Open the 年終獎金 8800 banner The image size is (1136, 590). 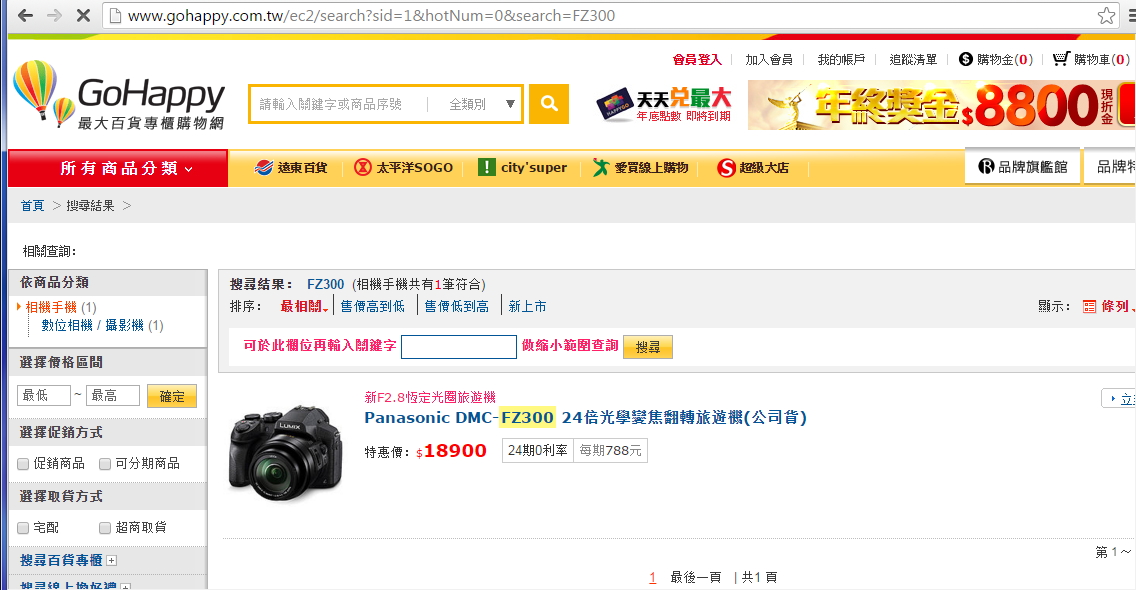coord(940,105)
